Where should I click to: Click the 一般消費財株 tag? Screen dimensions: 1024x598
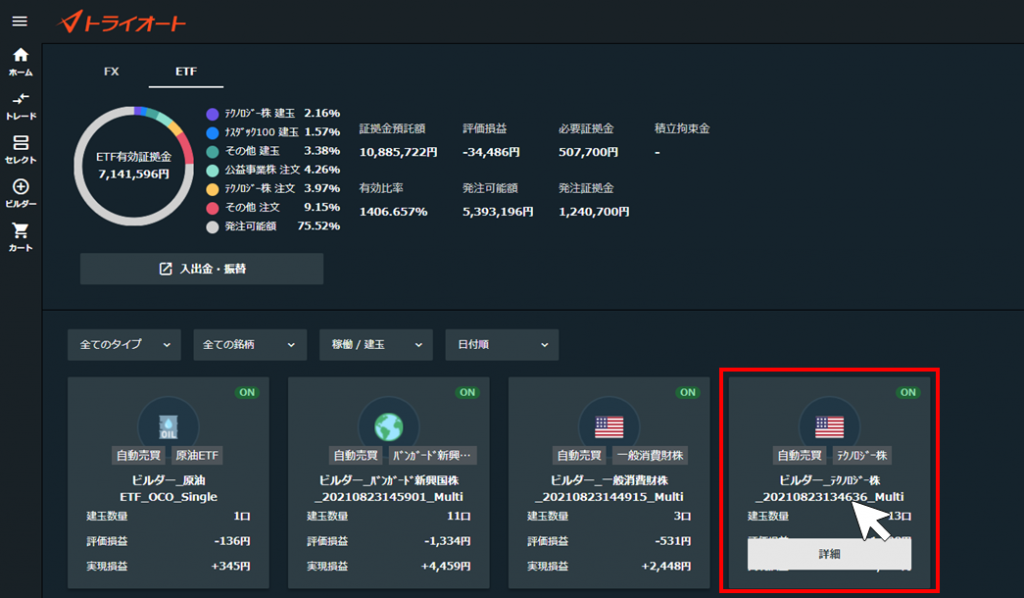click(651, 456)
